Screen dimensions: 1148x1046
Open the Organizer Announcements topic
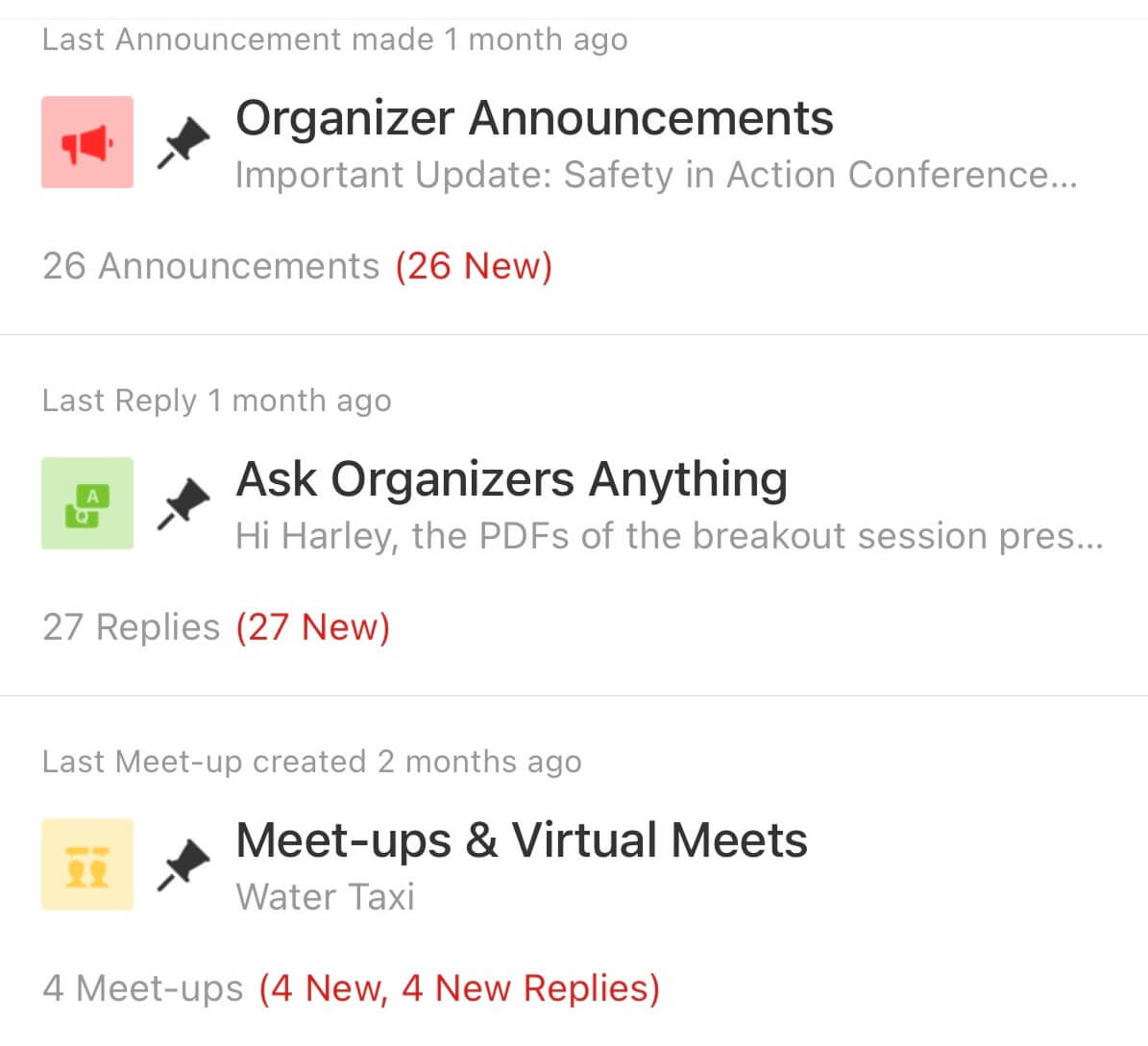coord(534,118)
